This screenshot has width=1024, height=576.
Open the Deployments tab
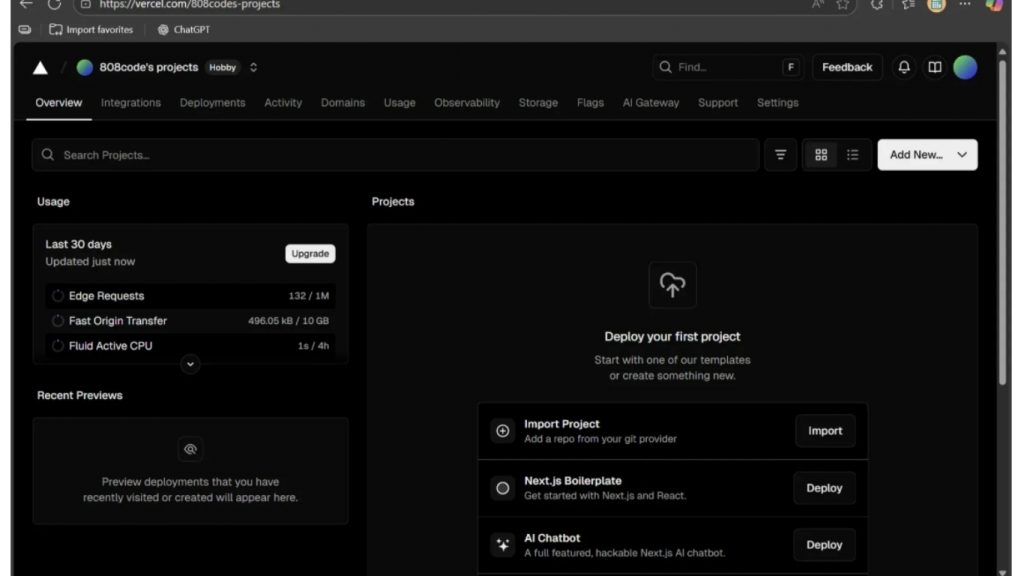pos(212,103)
